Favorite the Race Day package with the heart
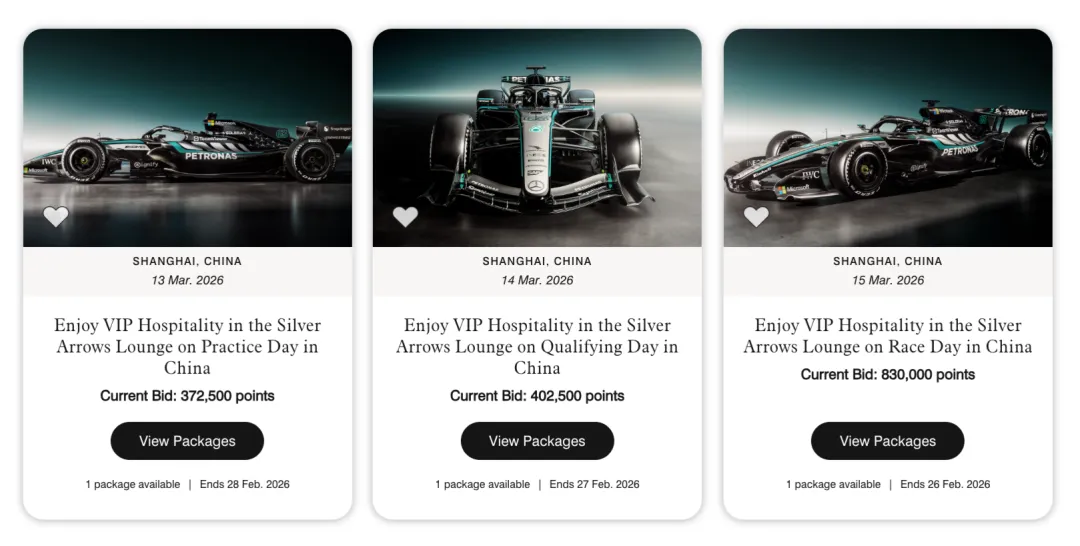The height and width of the screenshot is (546, 1080). click(x=756, y=216)
